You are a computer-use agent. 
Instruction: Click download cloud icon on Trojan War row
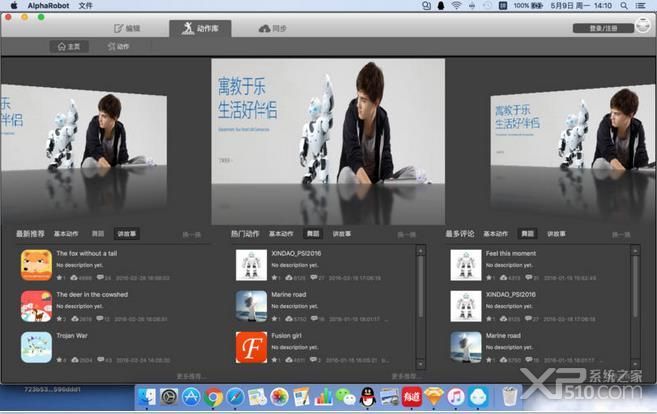click(75, 360)
